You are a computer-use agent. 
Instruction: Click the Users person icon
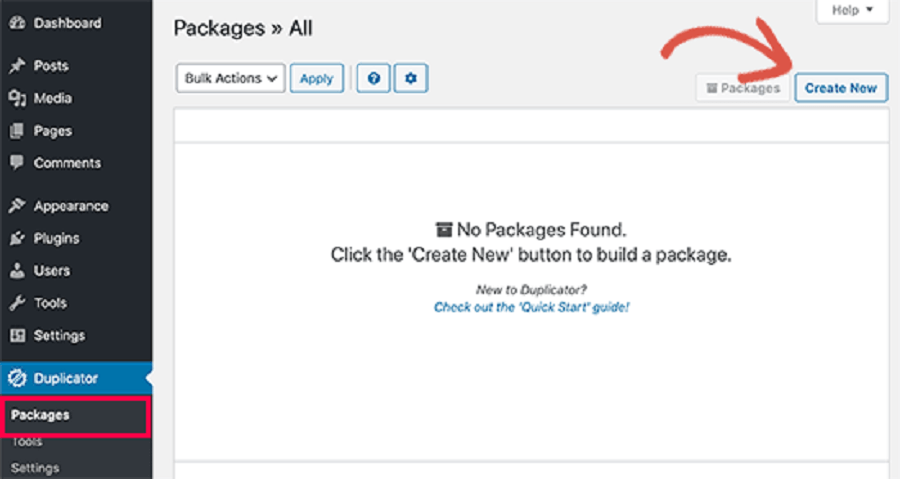17,270
